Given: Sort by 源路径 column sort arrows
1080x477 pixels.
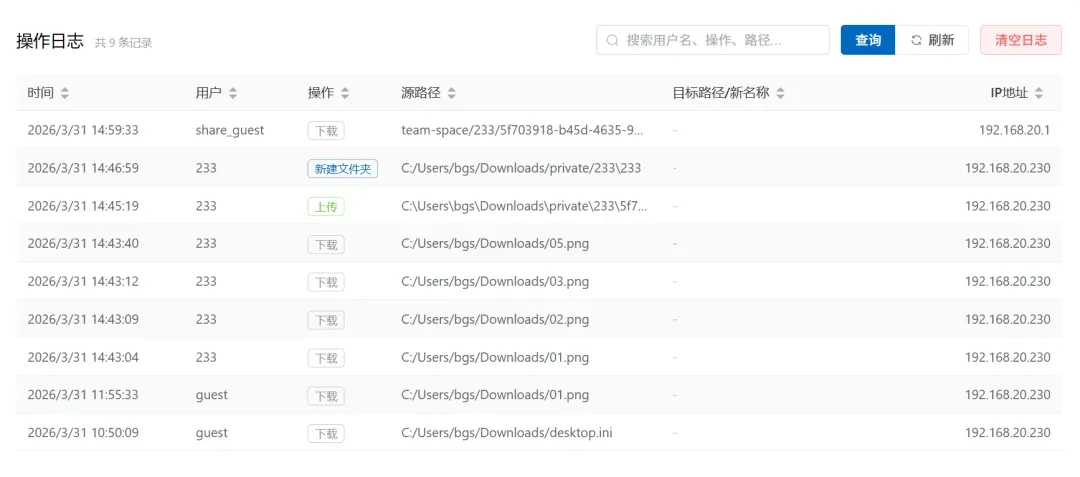Looking at the screenshot, I should (x=451, y=93).
